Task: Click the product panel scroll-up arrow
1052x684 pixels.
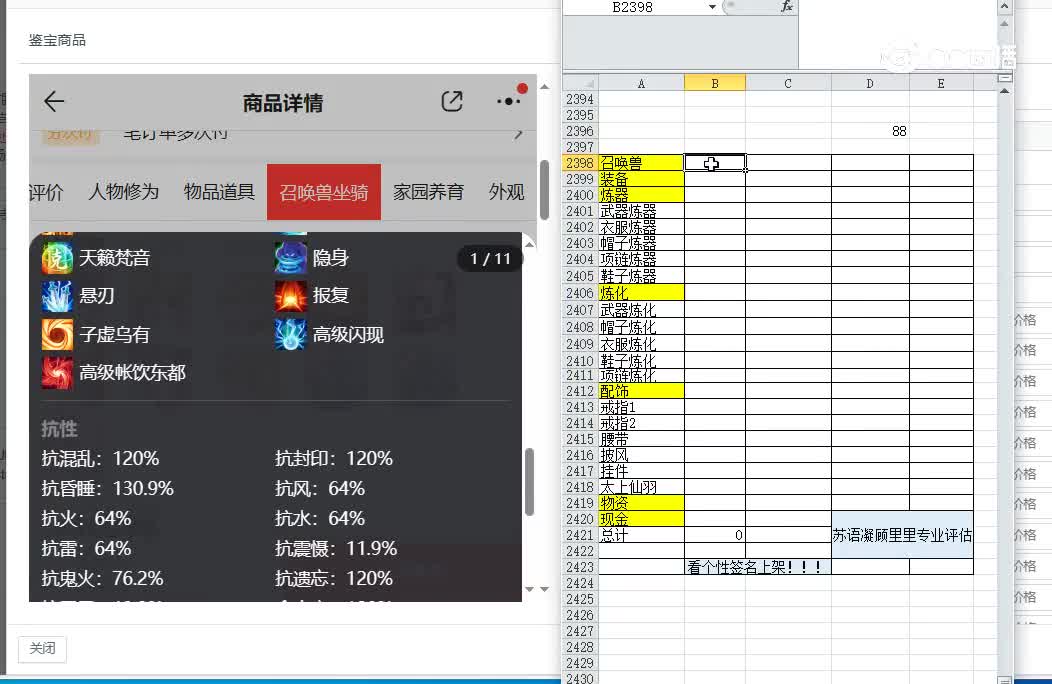Action: point(545,87)
